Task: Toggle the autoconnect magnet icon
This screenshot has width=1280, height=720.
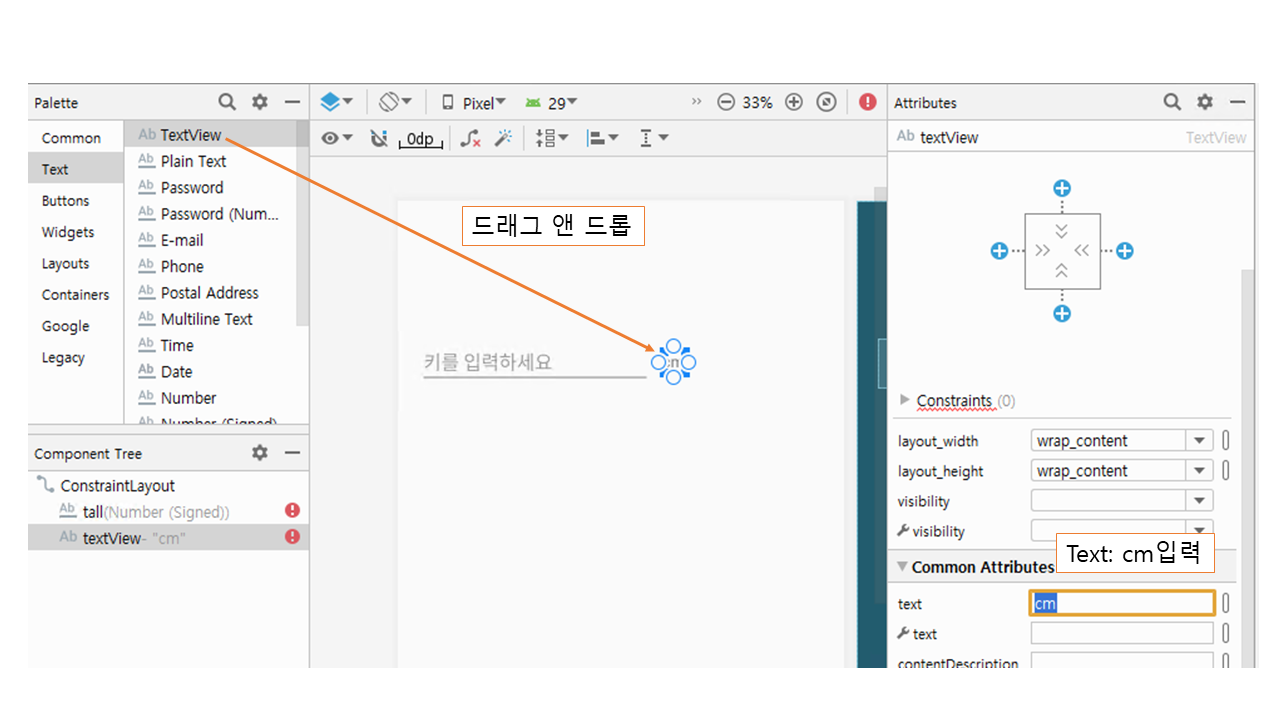Action: pyautogui.click(x=378, y=139)
